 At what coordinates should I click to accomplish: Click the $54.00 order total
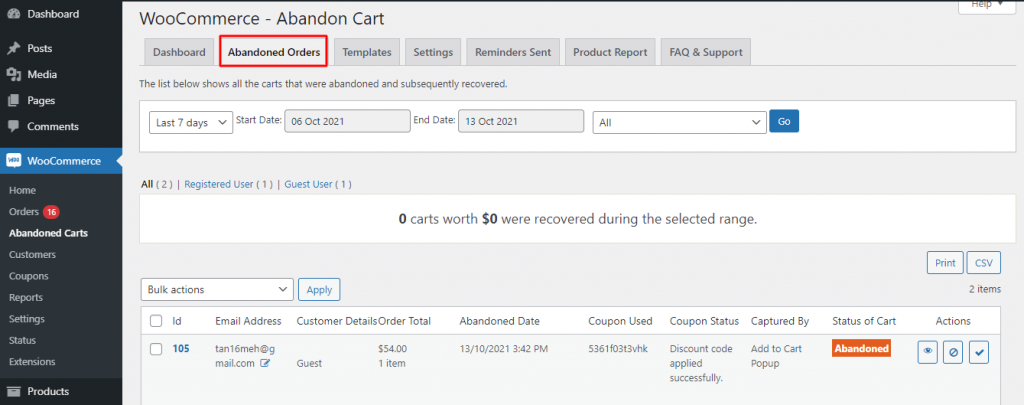pos(392,349)
